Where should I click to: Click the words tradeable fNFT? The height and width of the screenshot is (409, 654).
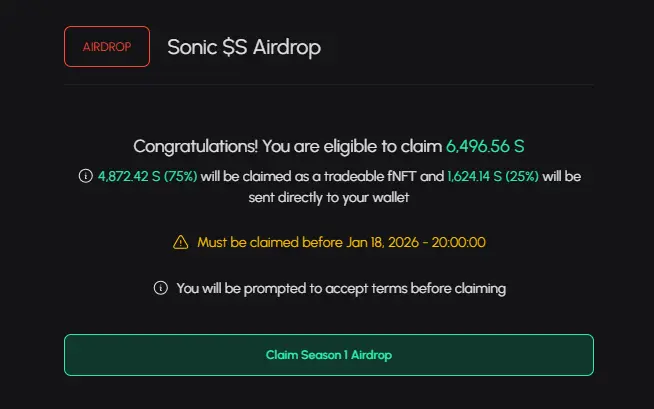pos(370,176)
